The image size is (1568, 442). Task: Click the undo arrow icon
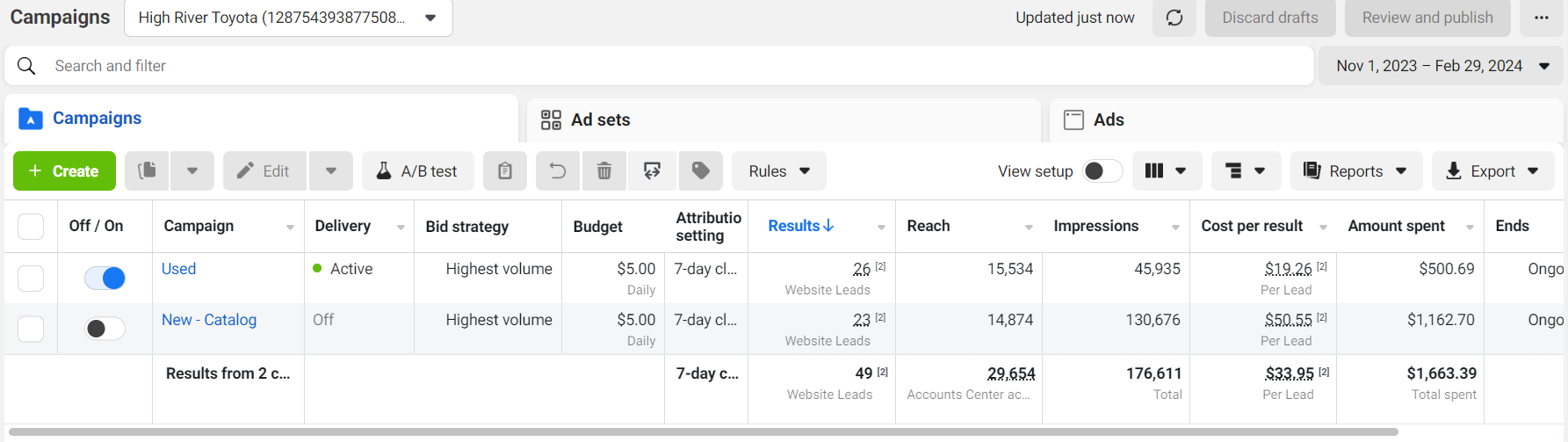coord(558,170)
